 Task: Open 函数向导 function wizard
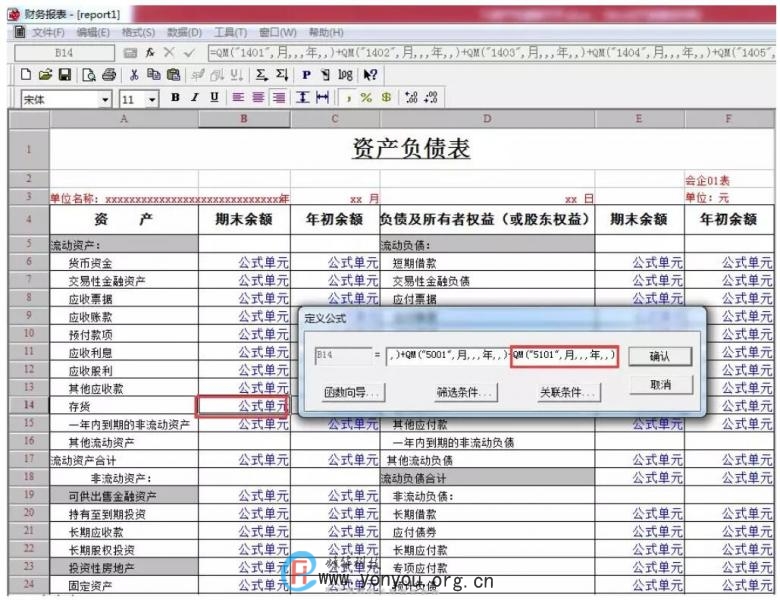pos(352,393)
